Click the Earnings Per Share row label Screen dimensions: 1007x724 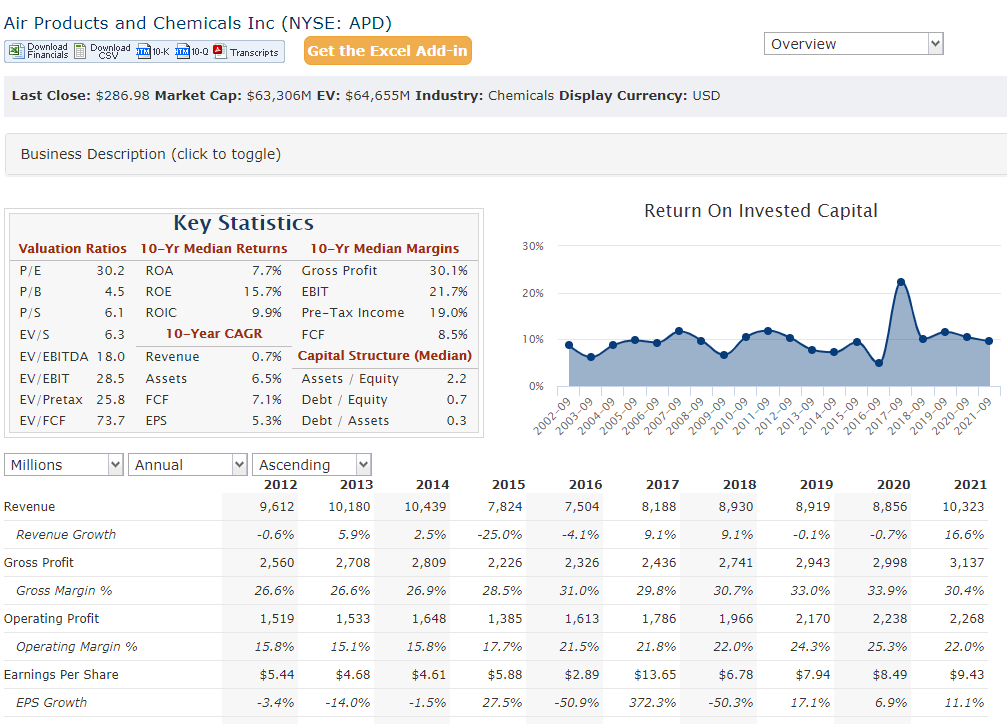point(61,675)
